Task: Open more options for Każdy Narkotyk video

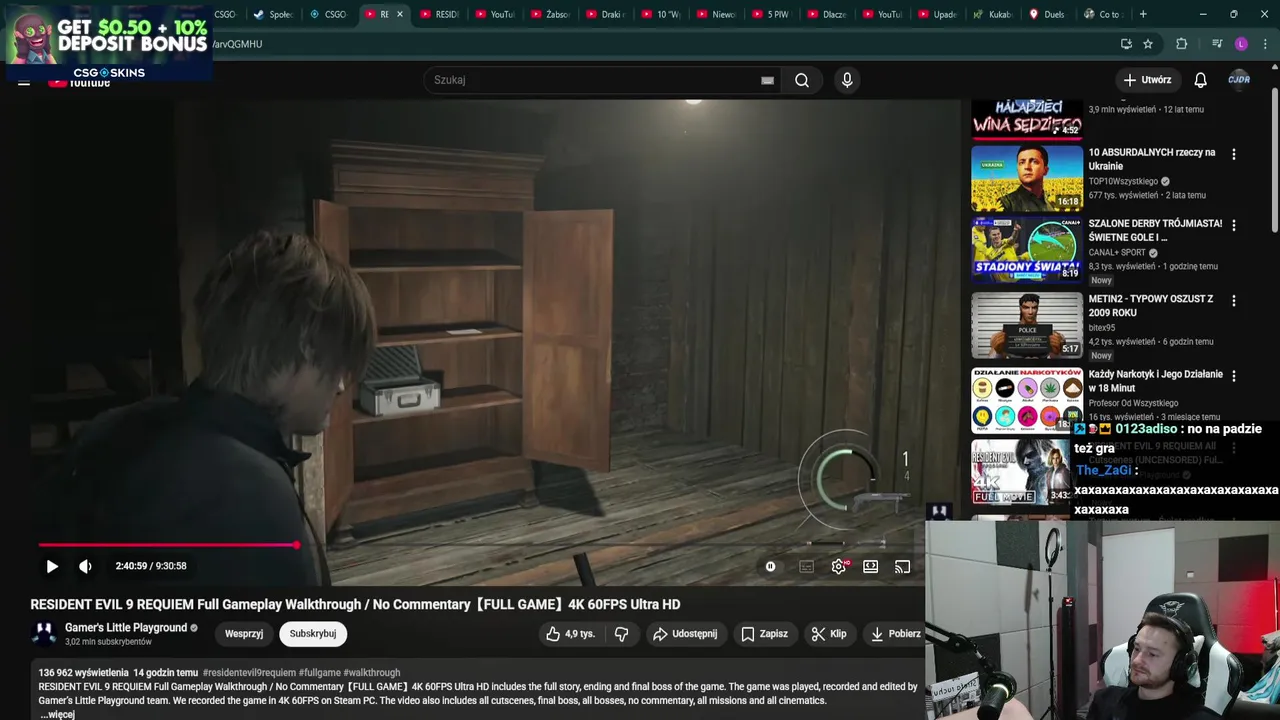Action: [x=1233, y=376]
